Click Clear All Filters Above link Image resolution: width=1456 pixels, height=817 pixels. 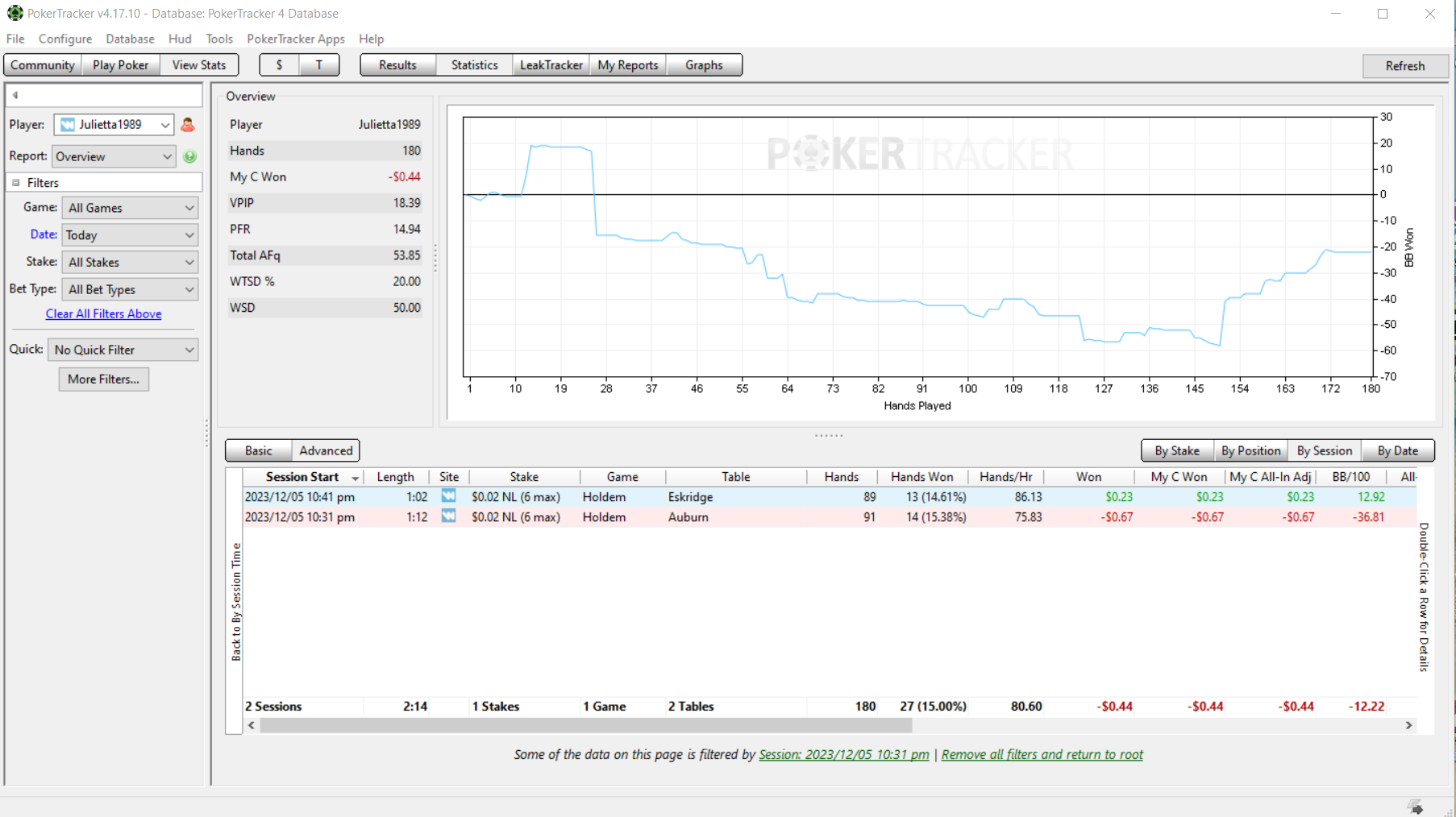[103, 314]
